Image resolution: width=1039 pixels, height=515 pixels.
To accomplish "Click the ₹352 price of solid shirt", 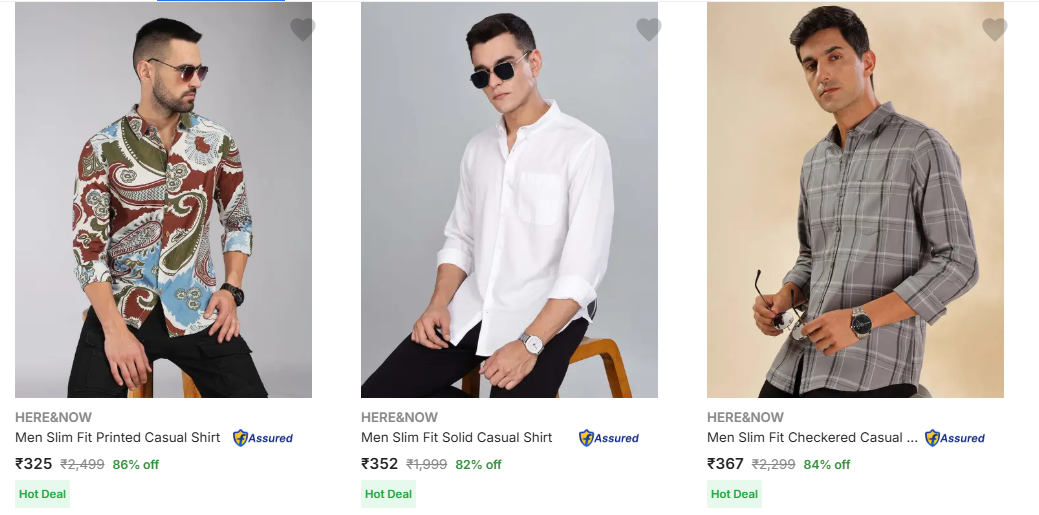I will (380, 464).
